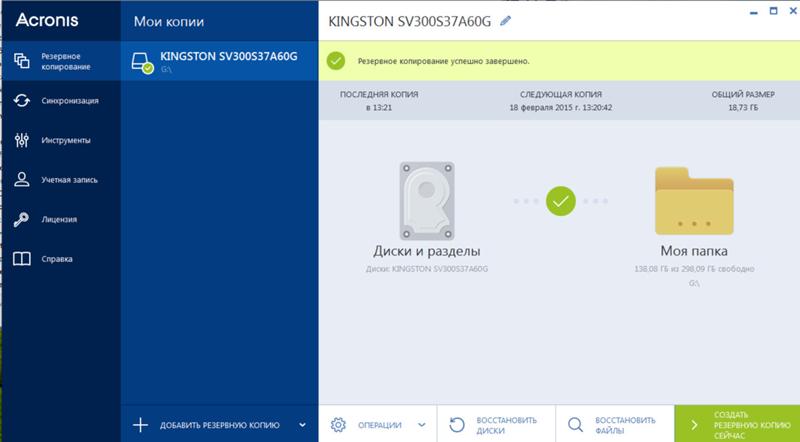Minimize the Acronis window
The width and height of the screenshot is (800, 442).
tap(754, 12)
